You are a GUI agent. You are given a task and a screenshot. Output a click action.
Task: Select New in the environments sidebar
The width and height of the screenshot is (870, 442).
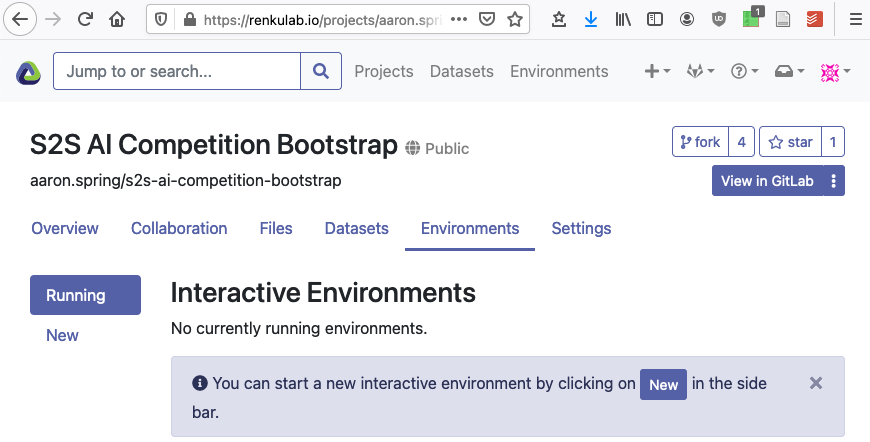62,335
